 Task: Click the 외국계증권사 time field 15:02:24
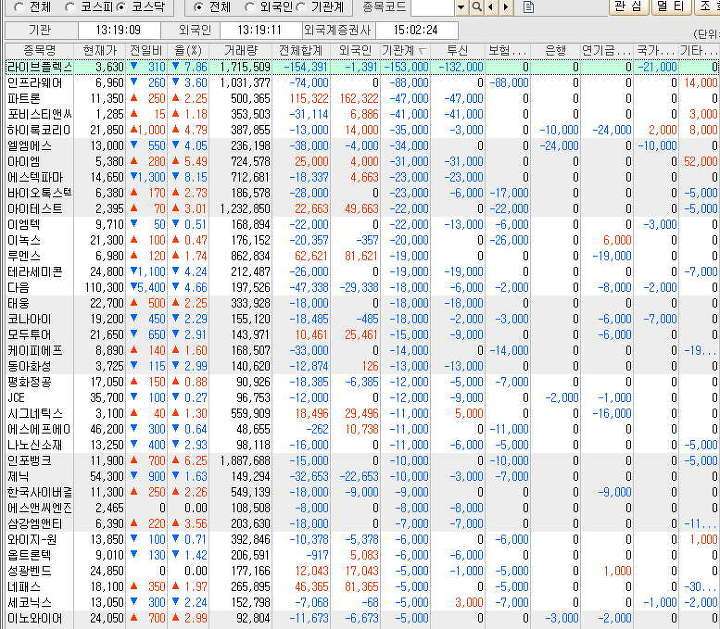[x=416, y=30]
